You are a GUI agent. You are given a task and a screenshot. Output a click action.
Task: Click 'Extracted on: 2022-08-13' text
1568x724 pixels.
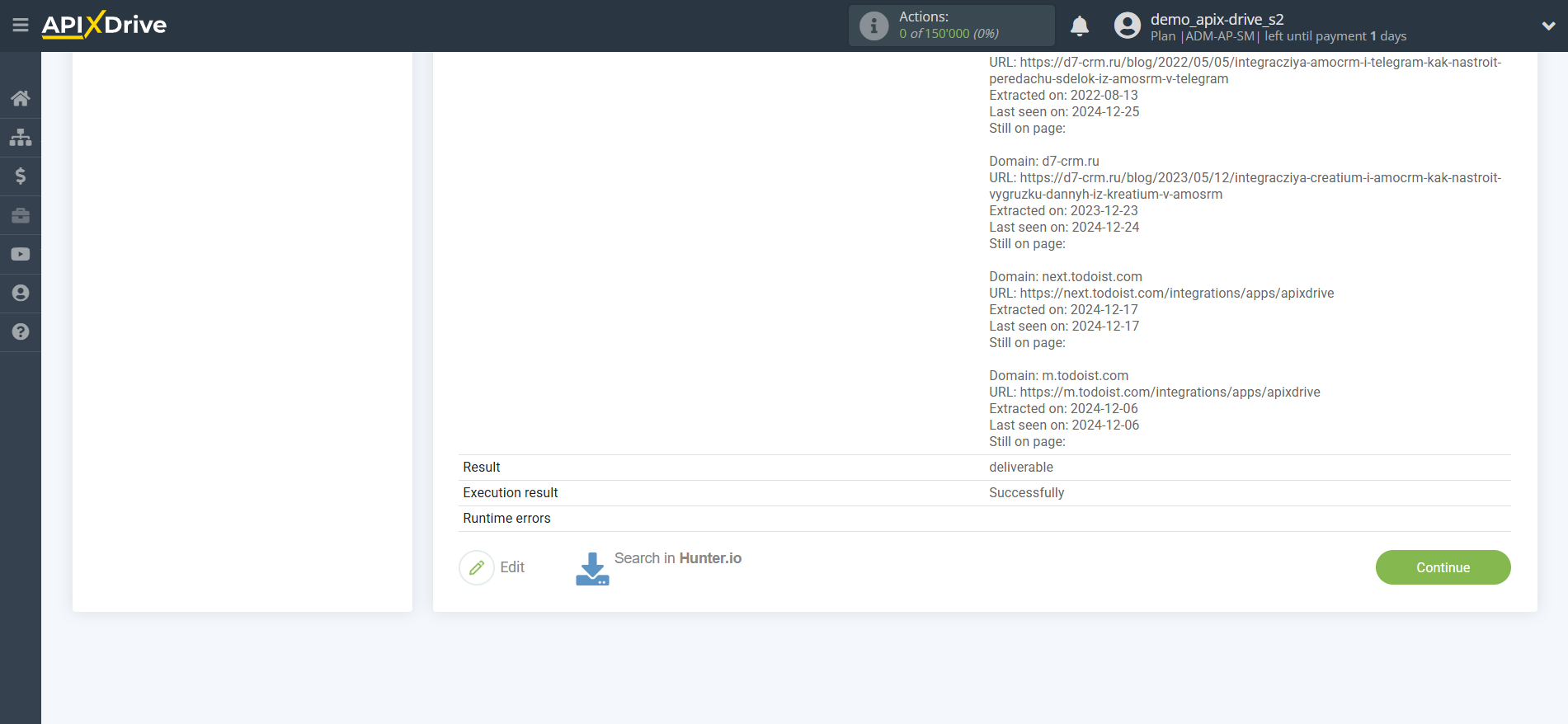1063,95
